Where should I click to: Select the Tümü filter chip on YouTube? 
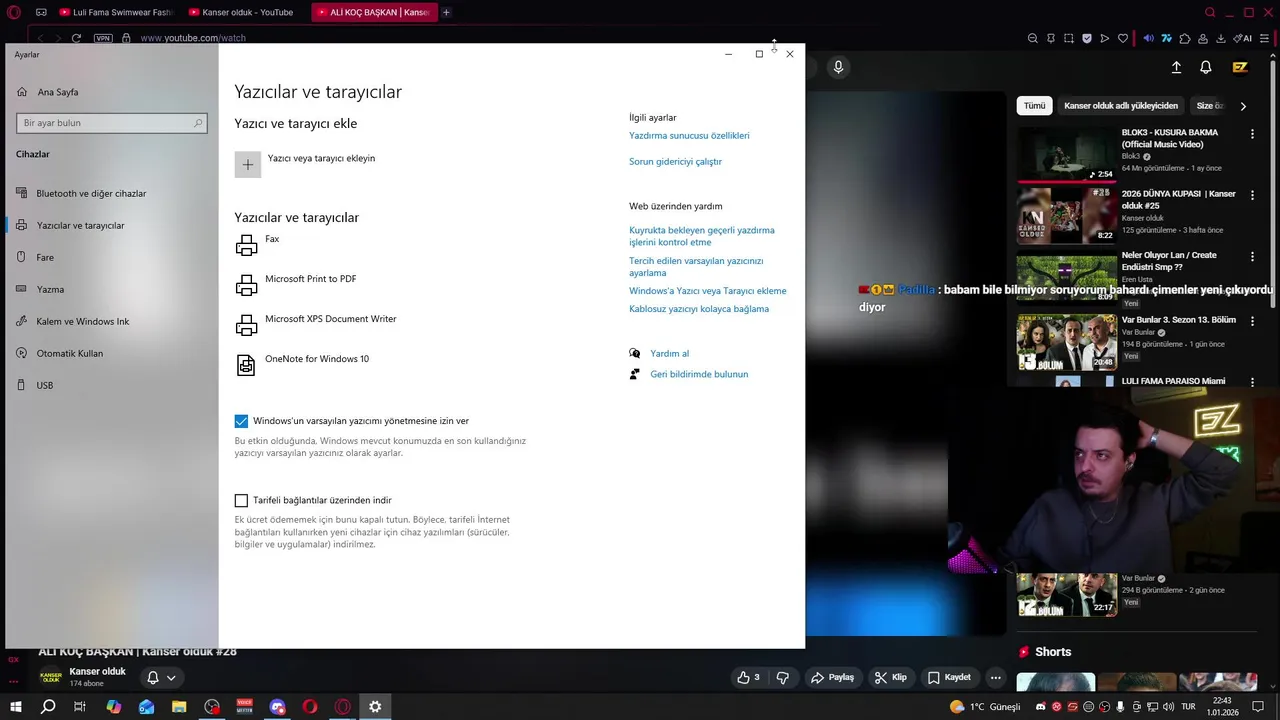1034,106
